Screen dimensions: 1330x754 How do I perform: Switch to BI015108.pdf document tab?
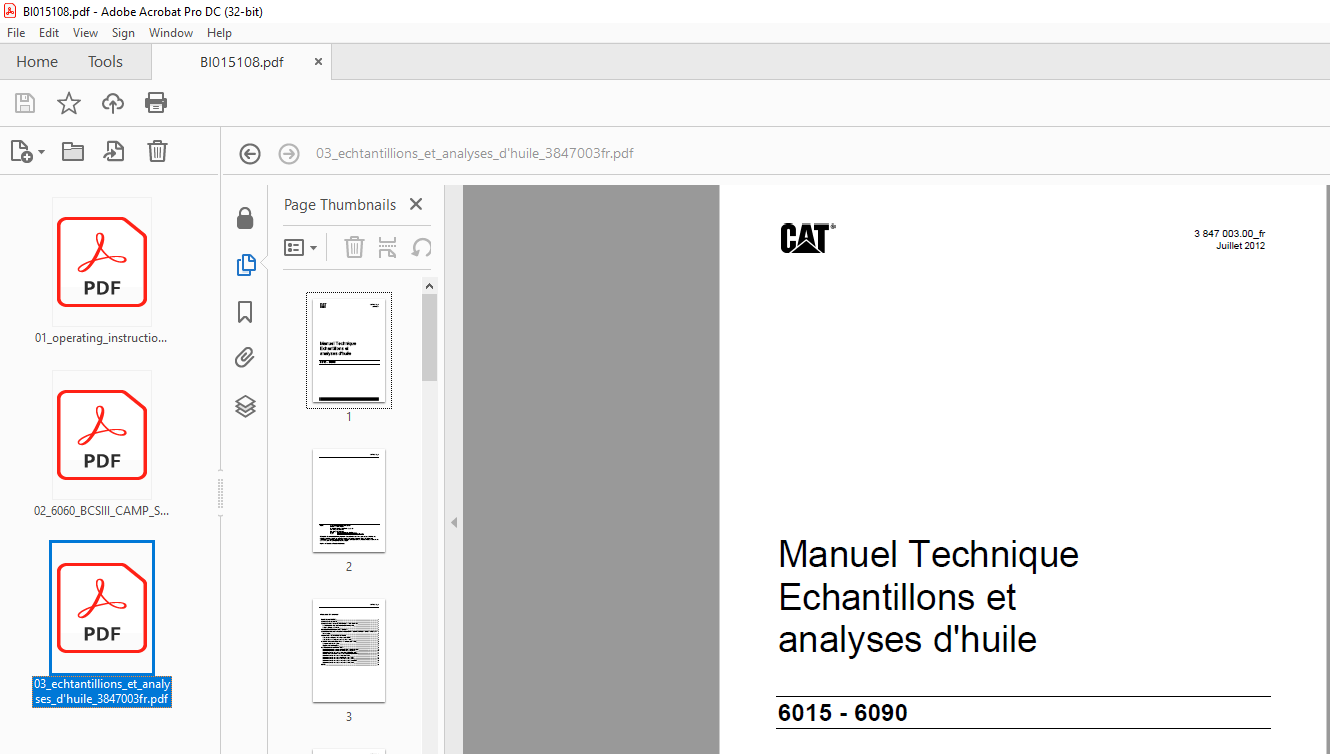point(242,62)
